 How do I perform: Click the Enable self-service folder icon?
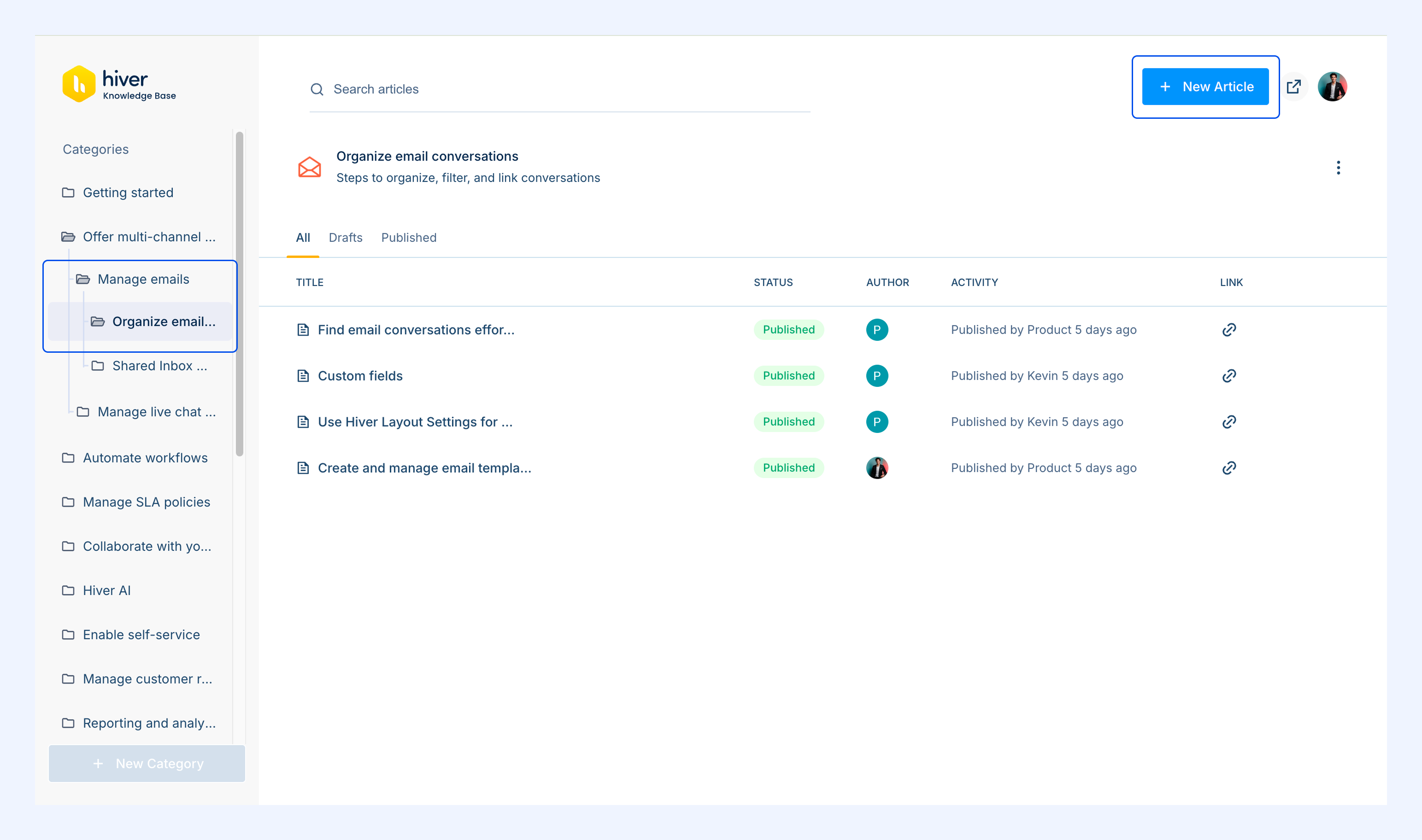[68, 635]
